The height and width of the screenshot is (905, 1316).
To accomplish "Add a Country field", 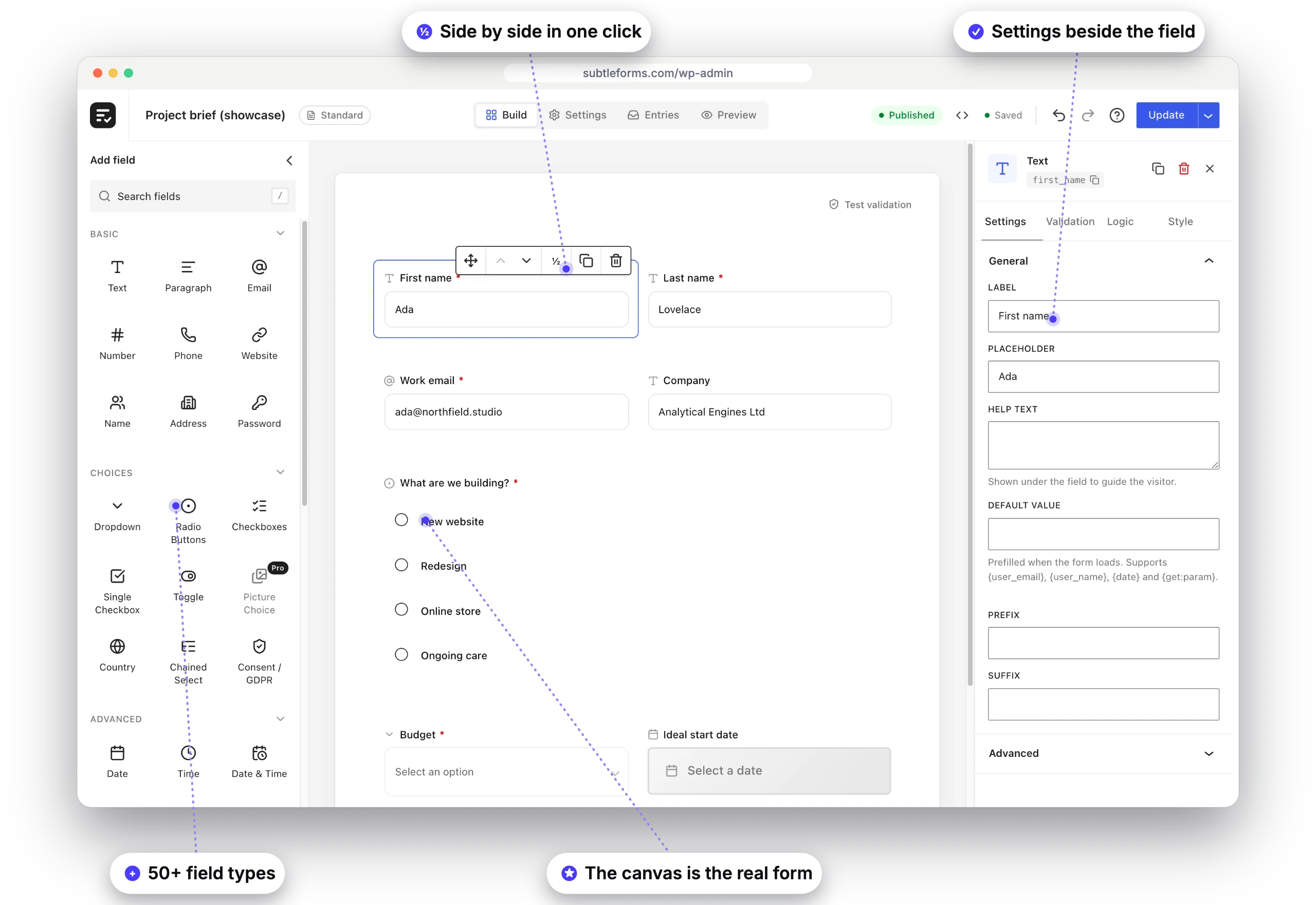I will [x=117, y=656].
